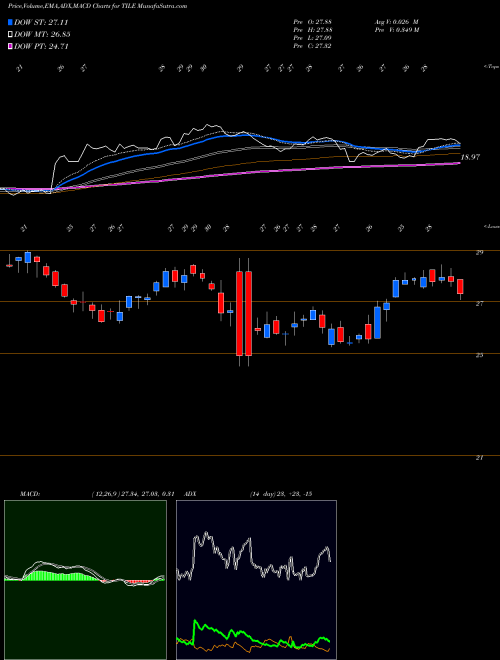Click the first date marker in the tops row
Image resolution: width=500 pixels, height=660 pixels.
(x=19, y=69)
